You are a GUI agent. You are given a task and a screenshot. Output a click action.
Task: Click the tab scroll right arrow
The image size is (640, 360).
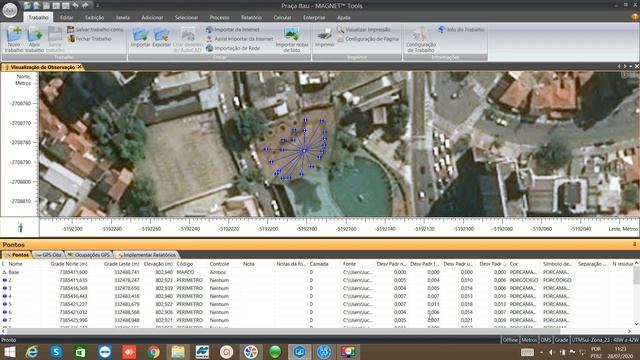[x=625, y=66]
